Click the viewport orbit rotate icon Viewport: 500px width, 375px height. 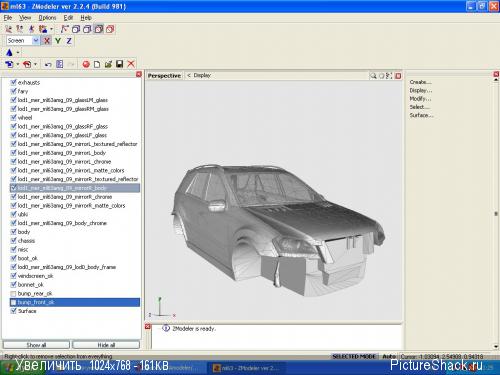click(x=381, y=76)
